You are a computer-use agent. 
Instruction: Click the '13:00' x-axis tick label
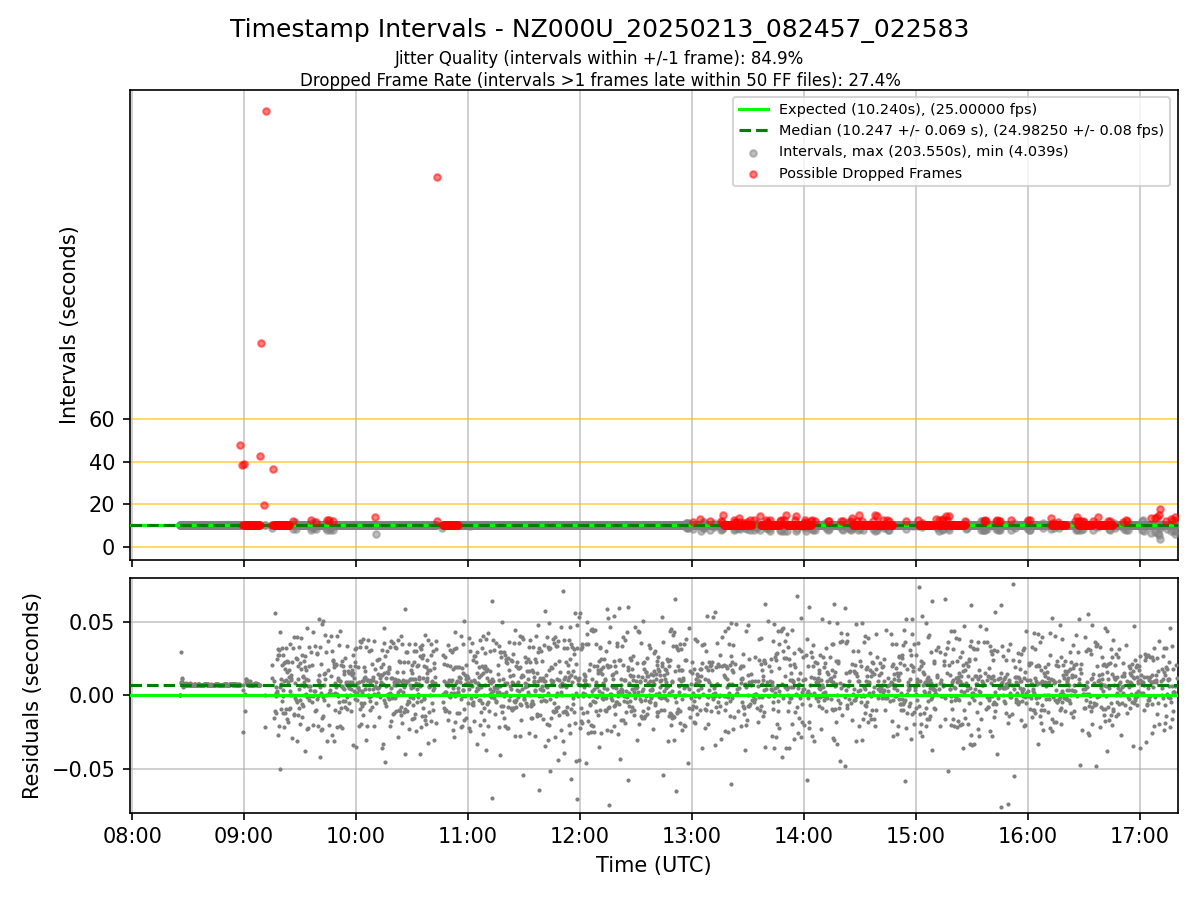point(692,835)
